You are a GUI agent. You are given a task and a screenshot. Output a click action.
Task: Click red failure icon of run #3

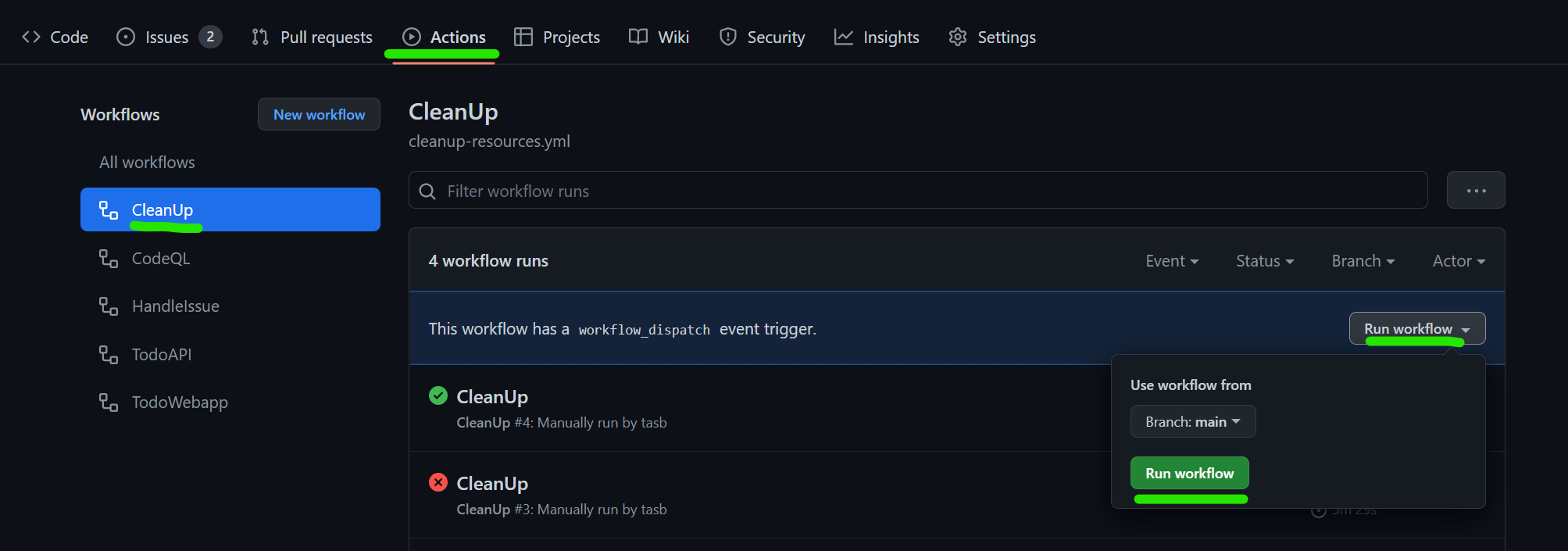[x=438, y=482]
